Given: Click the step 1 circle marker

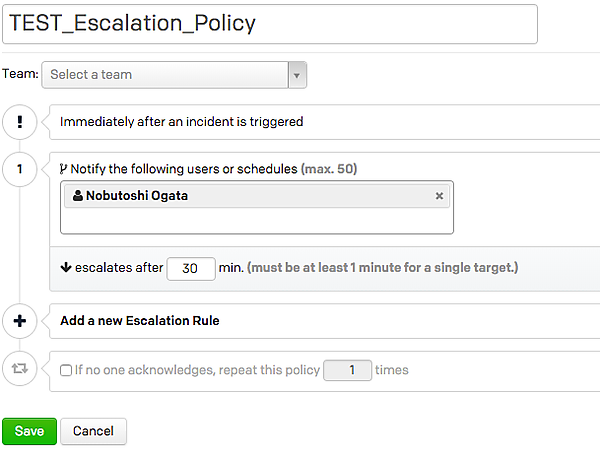Looking at the screenshot, I should (20, 169).
